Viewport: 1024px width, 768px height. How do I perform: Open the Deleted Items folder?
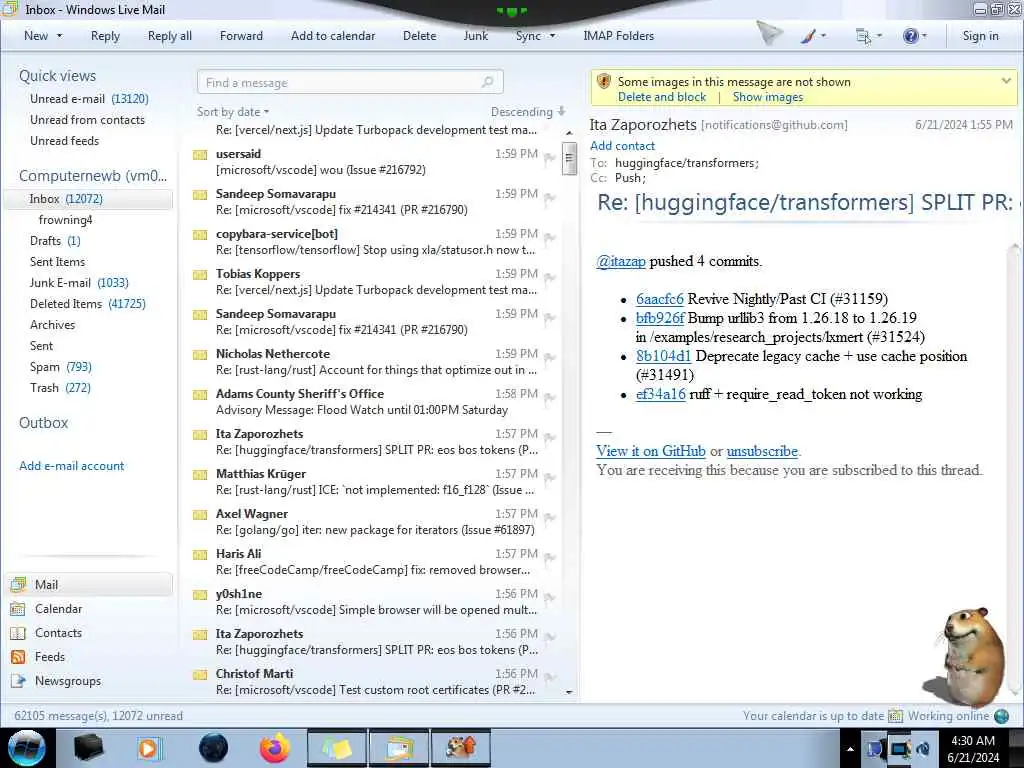(x=88, y=304)
